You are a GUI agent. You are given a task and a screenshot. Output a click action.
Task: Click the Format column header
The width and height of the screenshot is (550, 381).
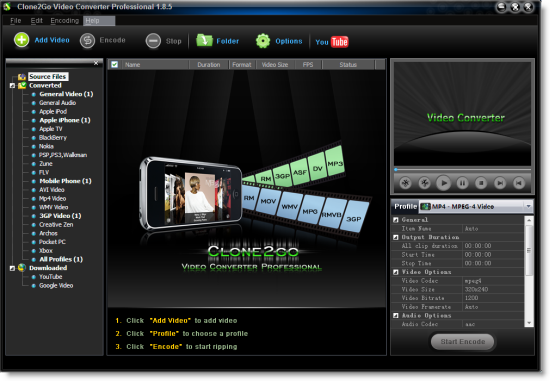[242, 65]
